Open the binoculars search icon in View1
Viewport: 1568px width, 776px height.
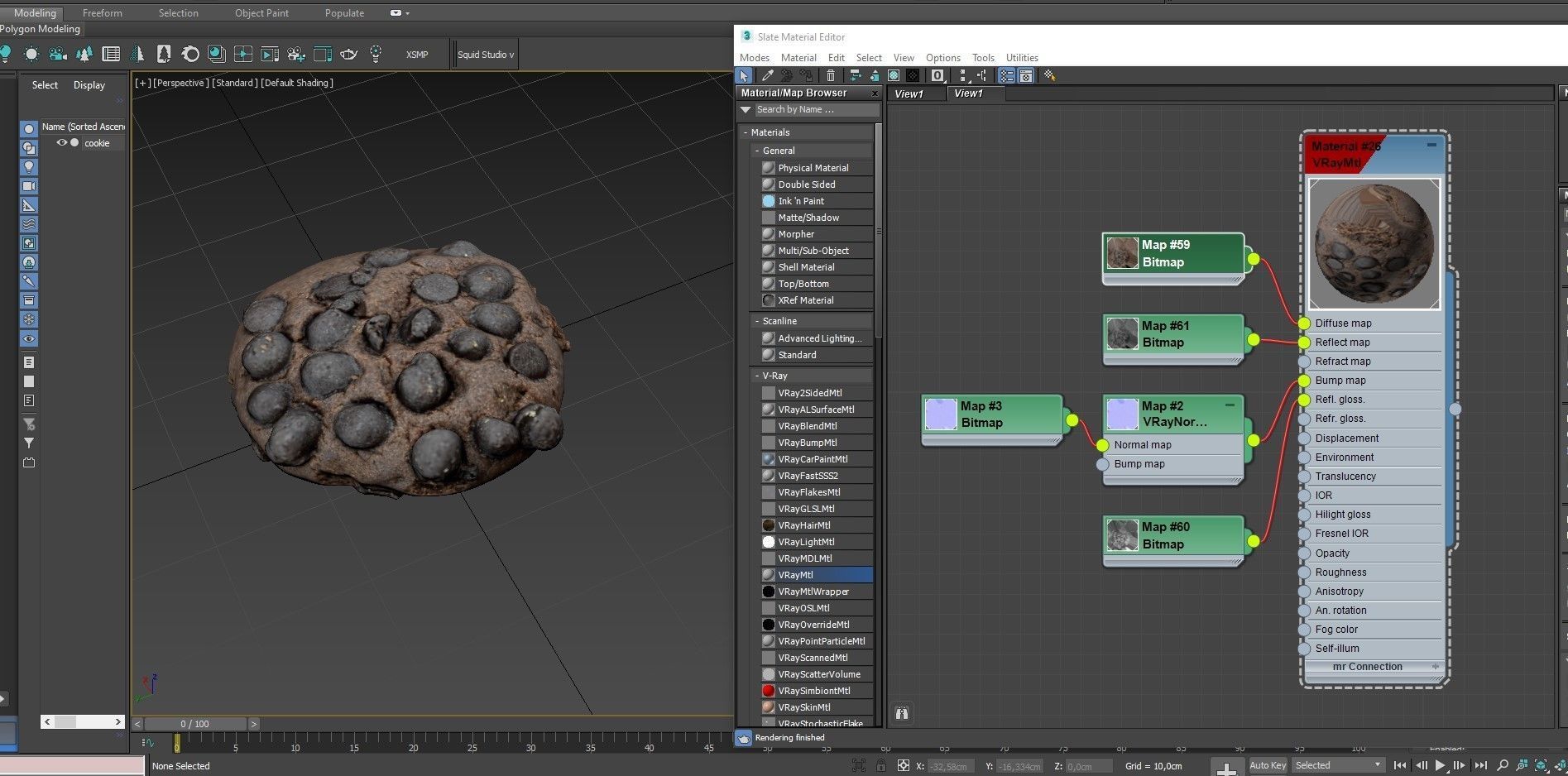click(x=902, y=712)
